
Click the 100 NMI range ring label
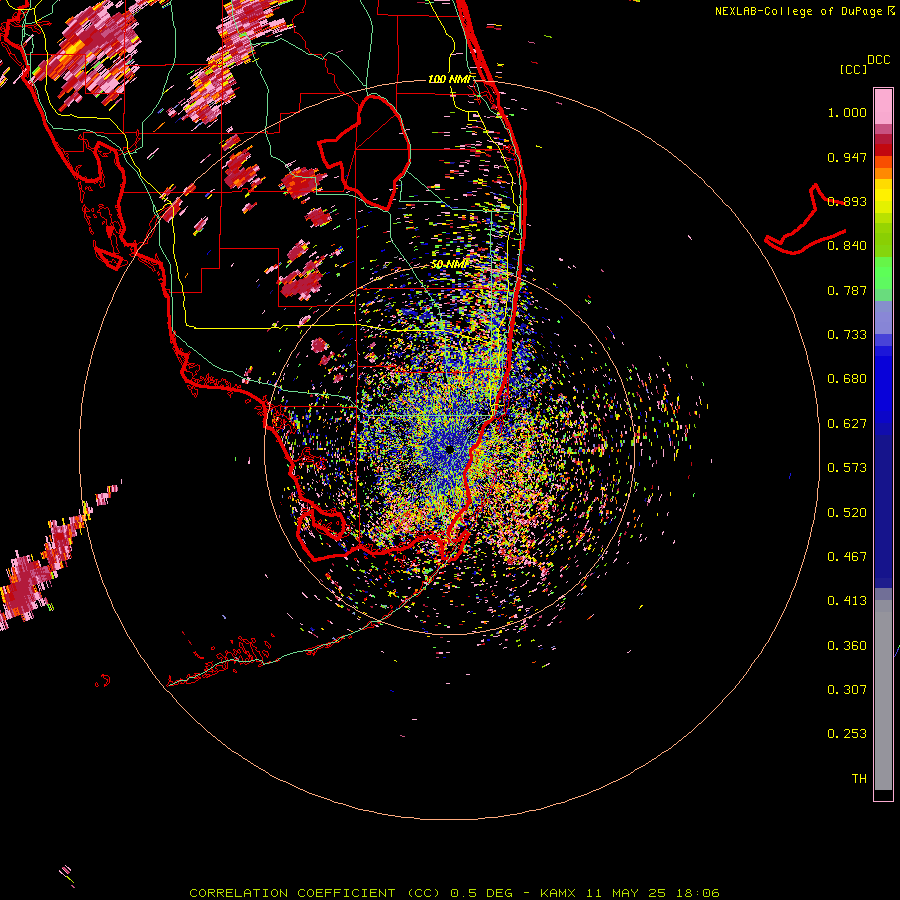(449, 79)
